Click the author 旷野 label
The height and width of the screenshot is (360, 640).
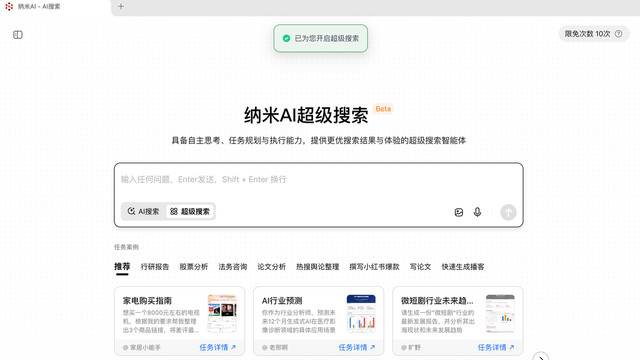[411, 348]
